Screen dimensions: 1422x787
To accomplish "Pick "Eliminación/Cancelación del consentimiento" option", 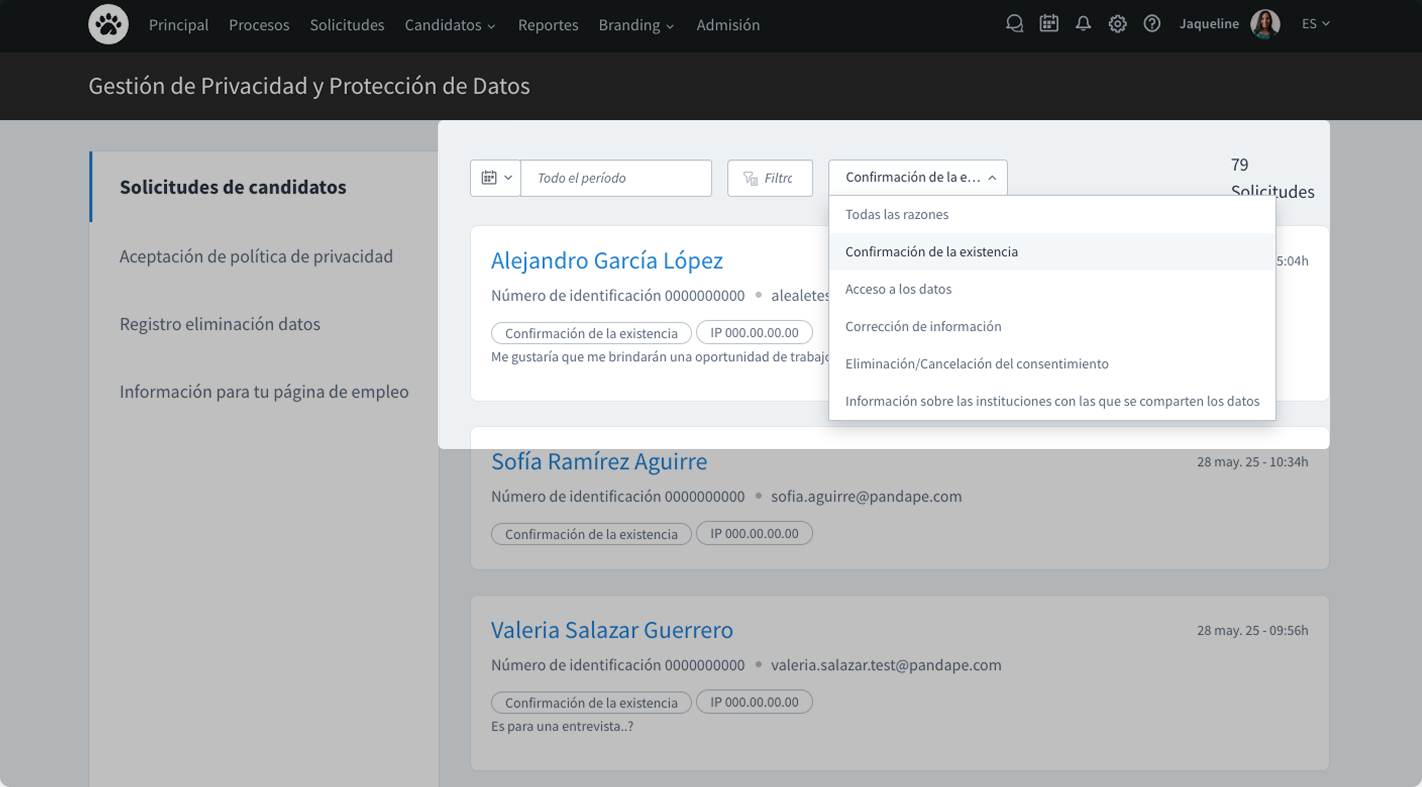I will point(976,364).
